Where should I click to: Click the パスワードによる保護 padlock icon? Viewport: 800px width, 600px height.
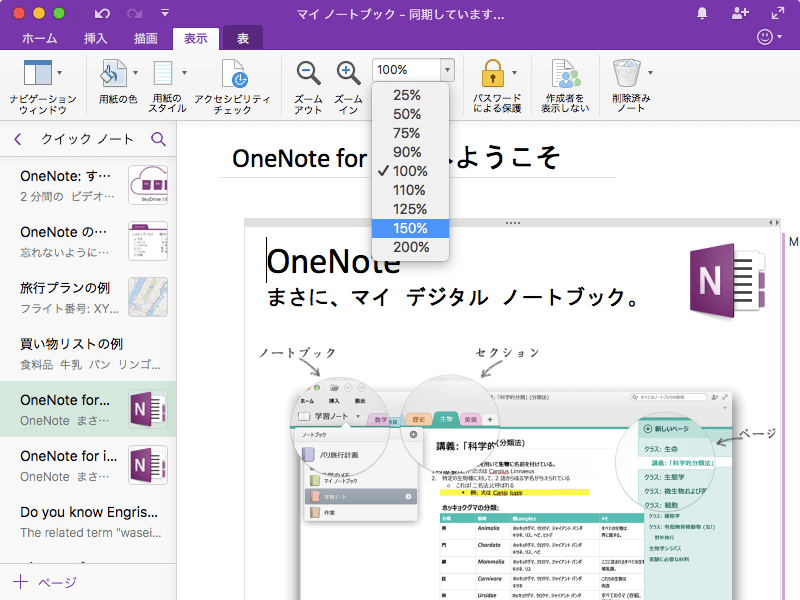[492, 73]
